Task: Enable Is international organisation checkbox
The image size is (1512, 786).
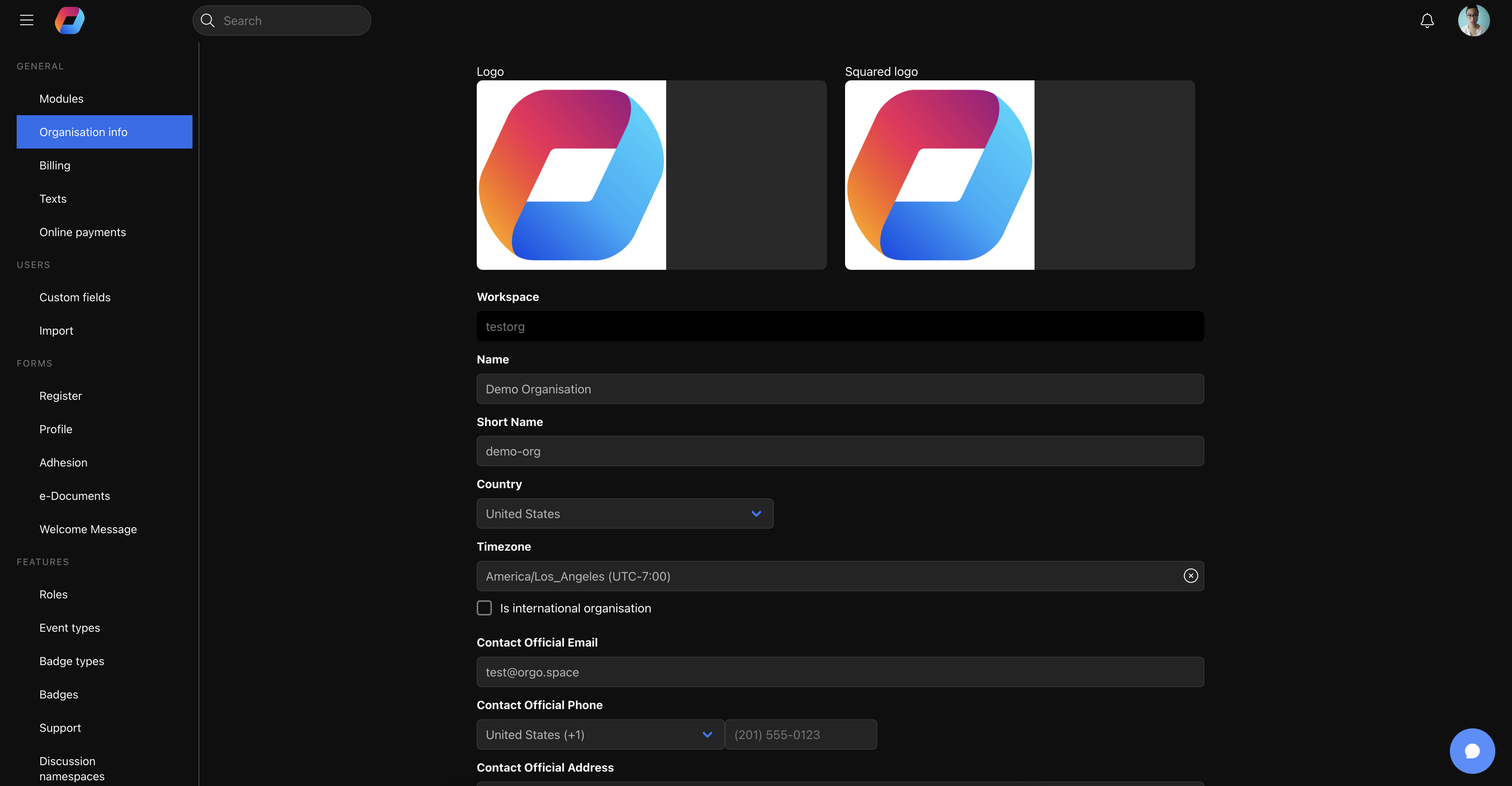Action: click(x=484, y=608)
